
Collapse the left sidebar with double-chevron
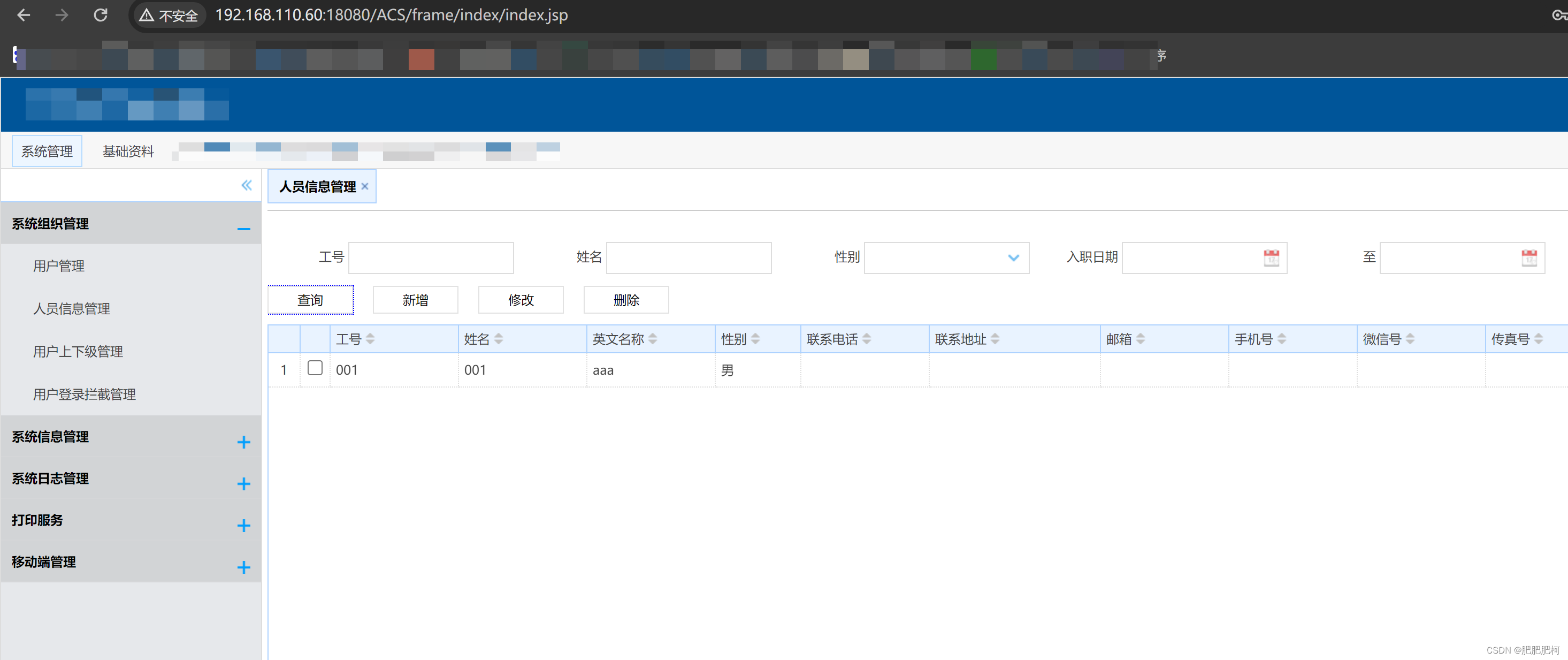(x=247, y=185)
